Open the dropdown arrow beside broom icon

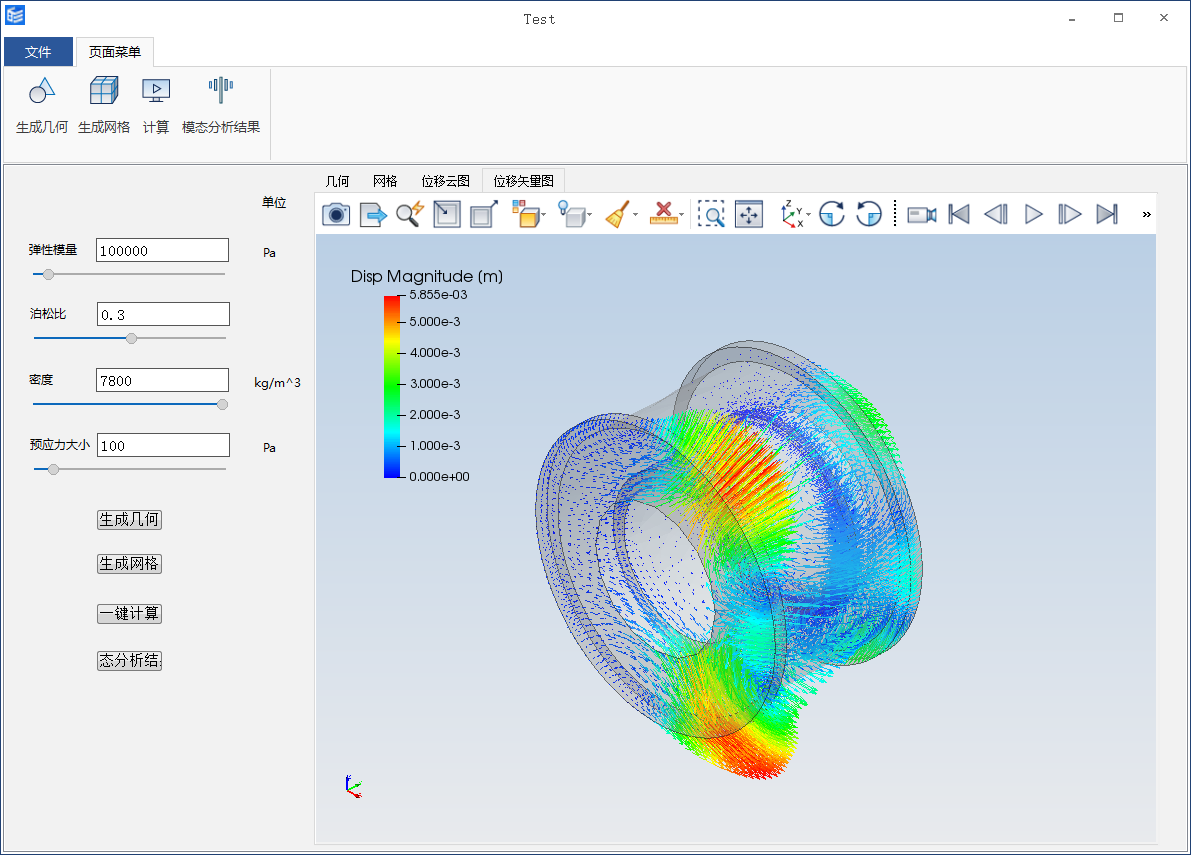(635, 216)
